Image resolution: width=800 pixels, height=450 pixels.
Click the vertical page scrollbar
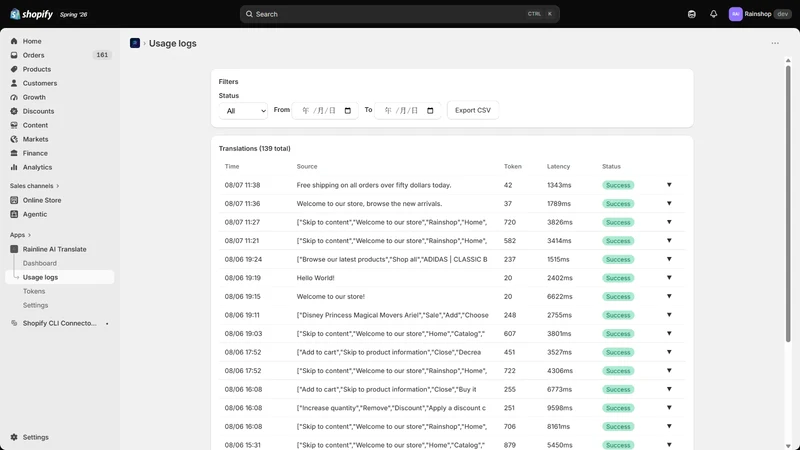coord(788,204)
